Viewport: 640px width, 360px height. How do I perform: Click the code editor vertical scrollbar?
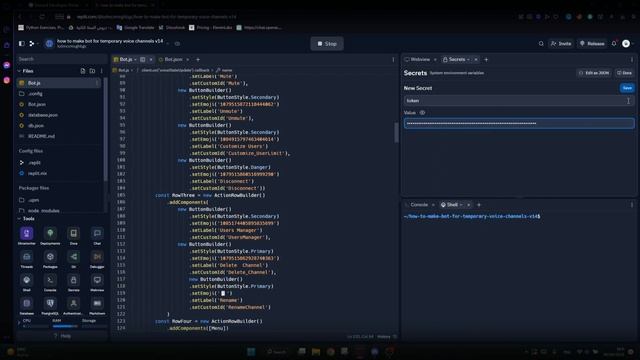pos(396,133)
